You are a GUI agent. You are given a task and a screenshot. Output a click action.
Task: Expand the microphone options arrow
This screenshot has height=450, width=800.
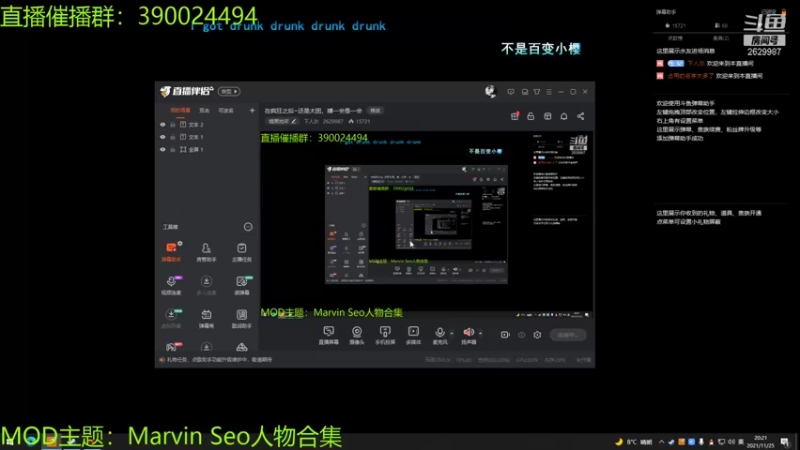tap(452, 333)
